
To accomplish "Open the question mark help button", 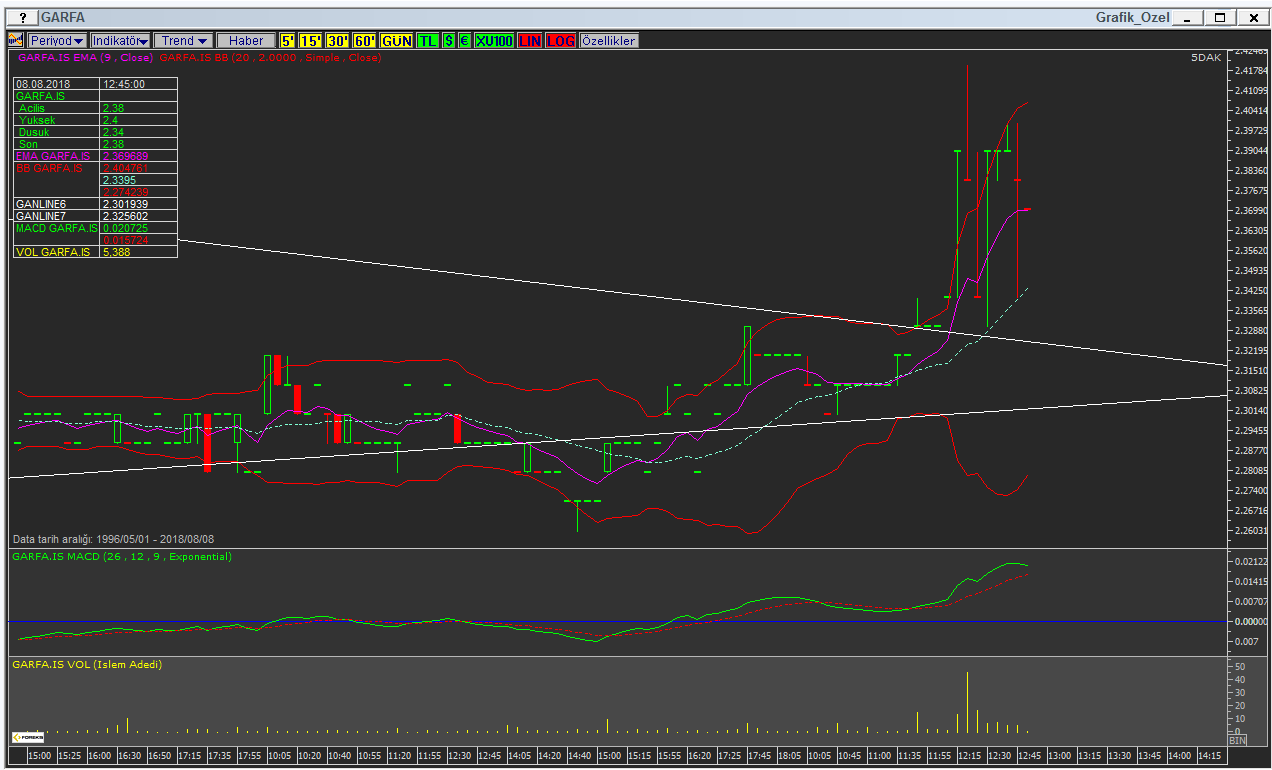I will [x=22, y=17].
